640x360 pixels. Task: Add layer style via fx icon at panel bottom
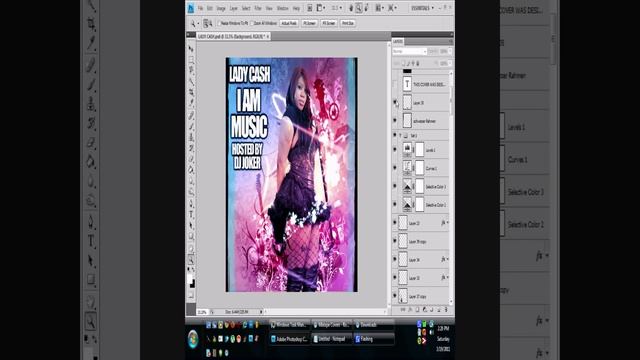click(410, 310)
